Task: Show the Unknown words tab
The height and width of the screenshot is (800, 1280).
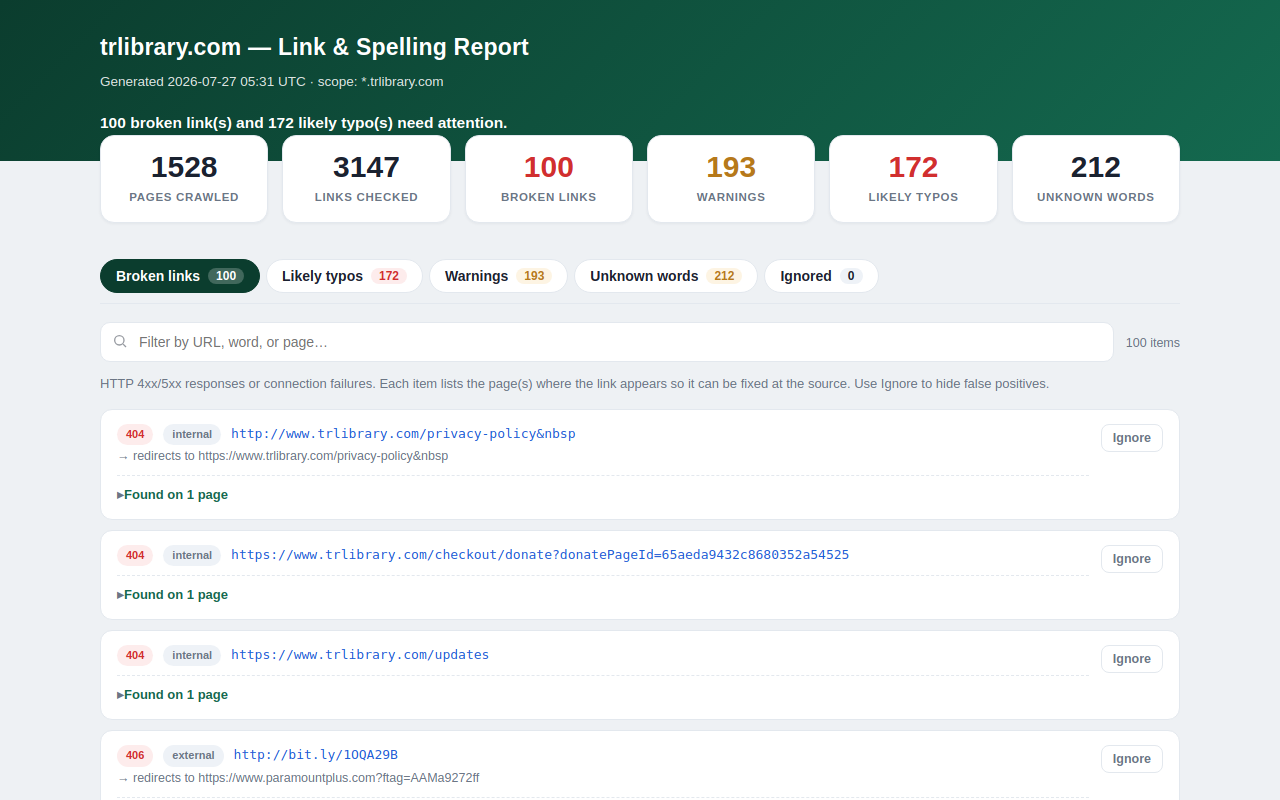Action: tap(666, 276)
